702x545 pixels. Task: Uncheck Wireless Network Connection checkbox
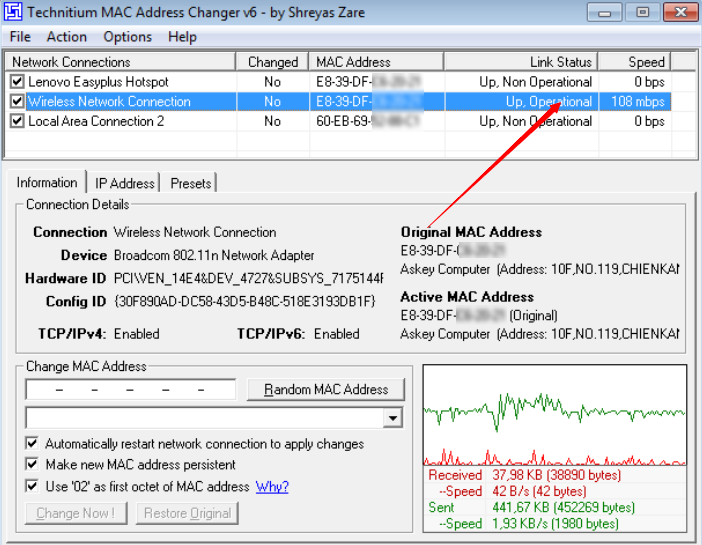click(17, 101)
